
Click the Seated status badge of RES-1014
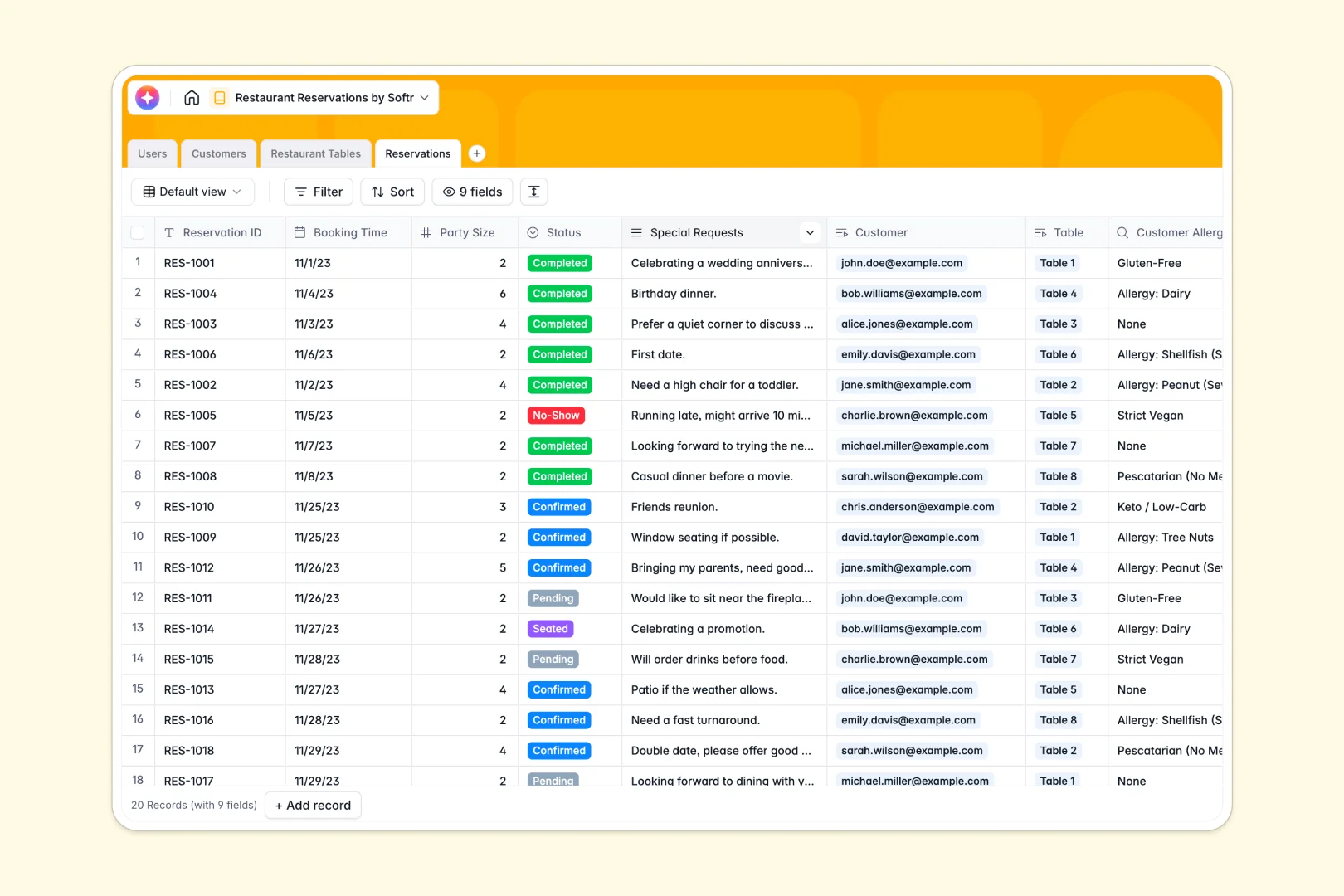550,629
